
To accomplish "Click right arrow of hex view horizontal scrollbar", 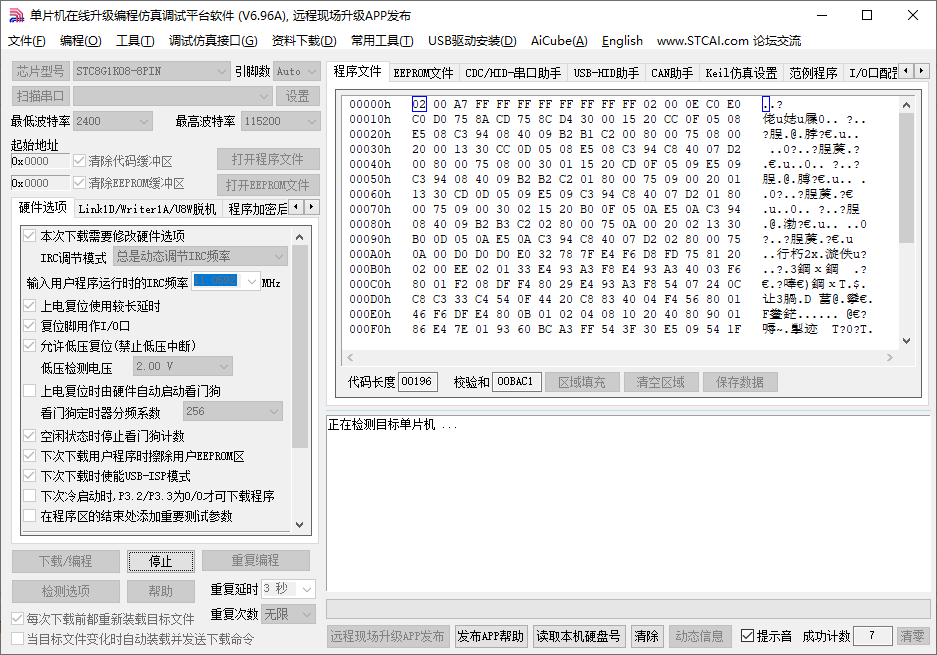I will [893, 357].
